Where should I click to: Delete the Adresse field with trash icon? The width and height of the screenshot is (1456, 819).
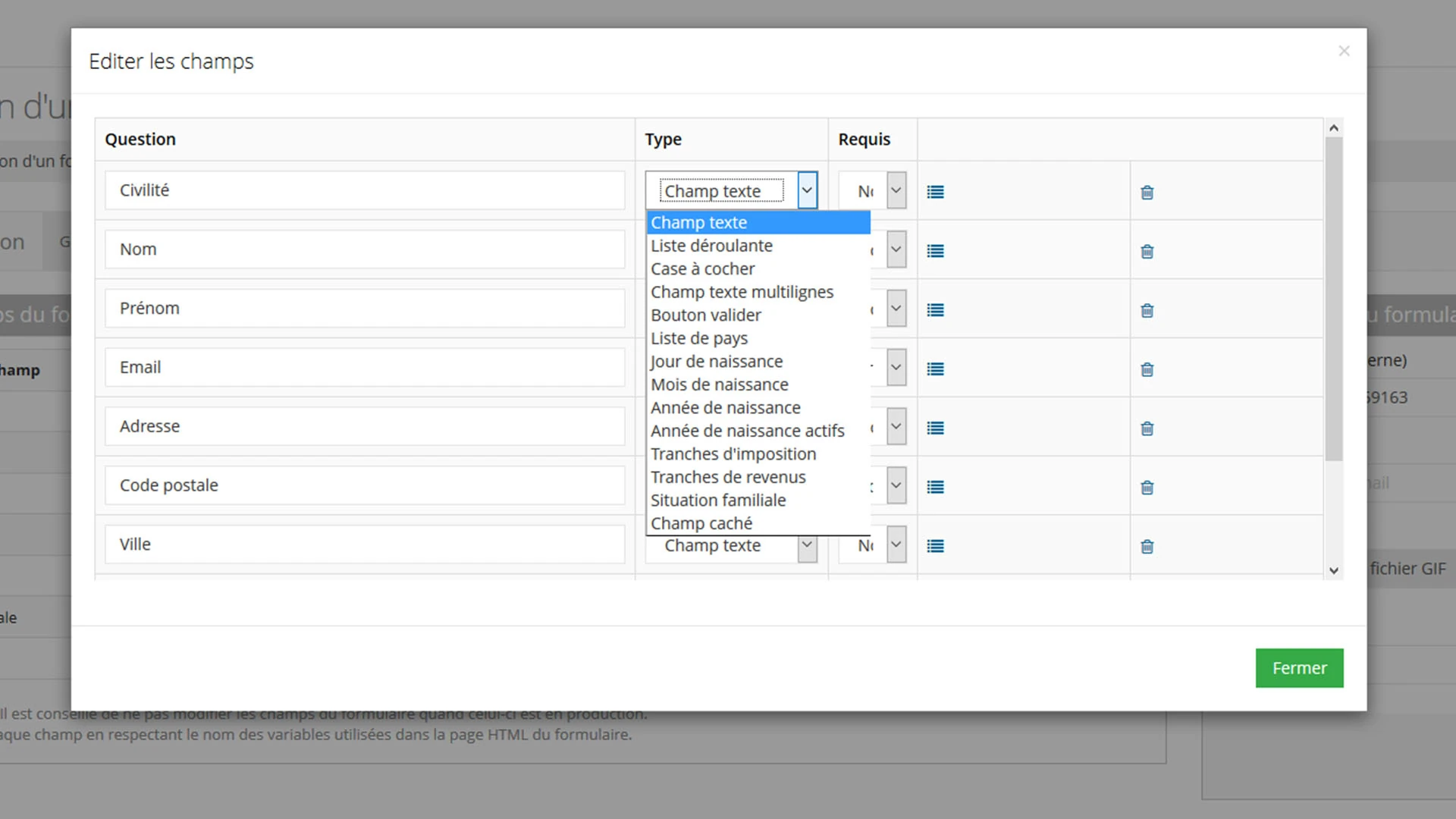pyautogui.click(x=1147, y=428)
